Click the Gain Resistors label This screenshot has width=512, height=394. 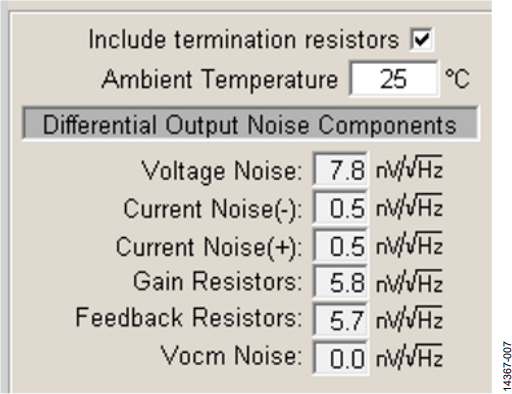[217, 281]
